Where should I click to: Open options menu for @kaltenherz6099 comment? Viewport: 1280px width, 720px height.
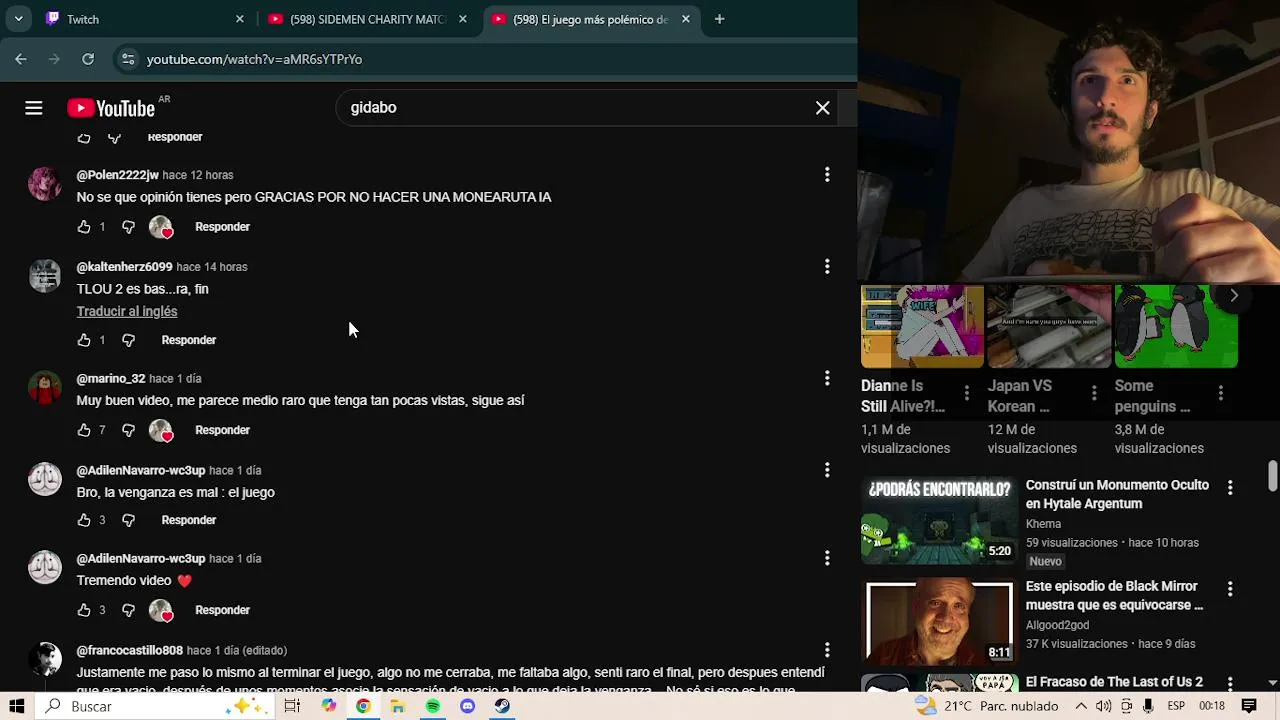(827, 266)
